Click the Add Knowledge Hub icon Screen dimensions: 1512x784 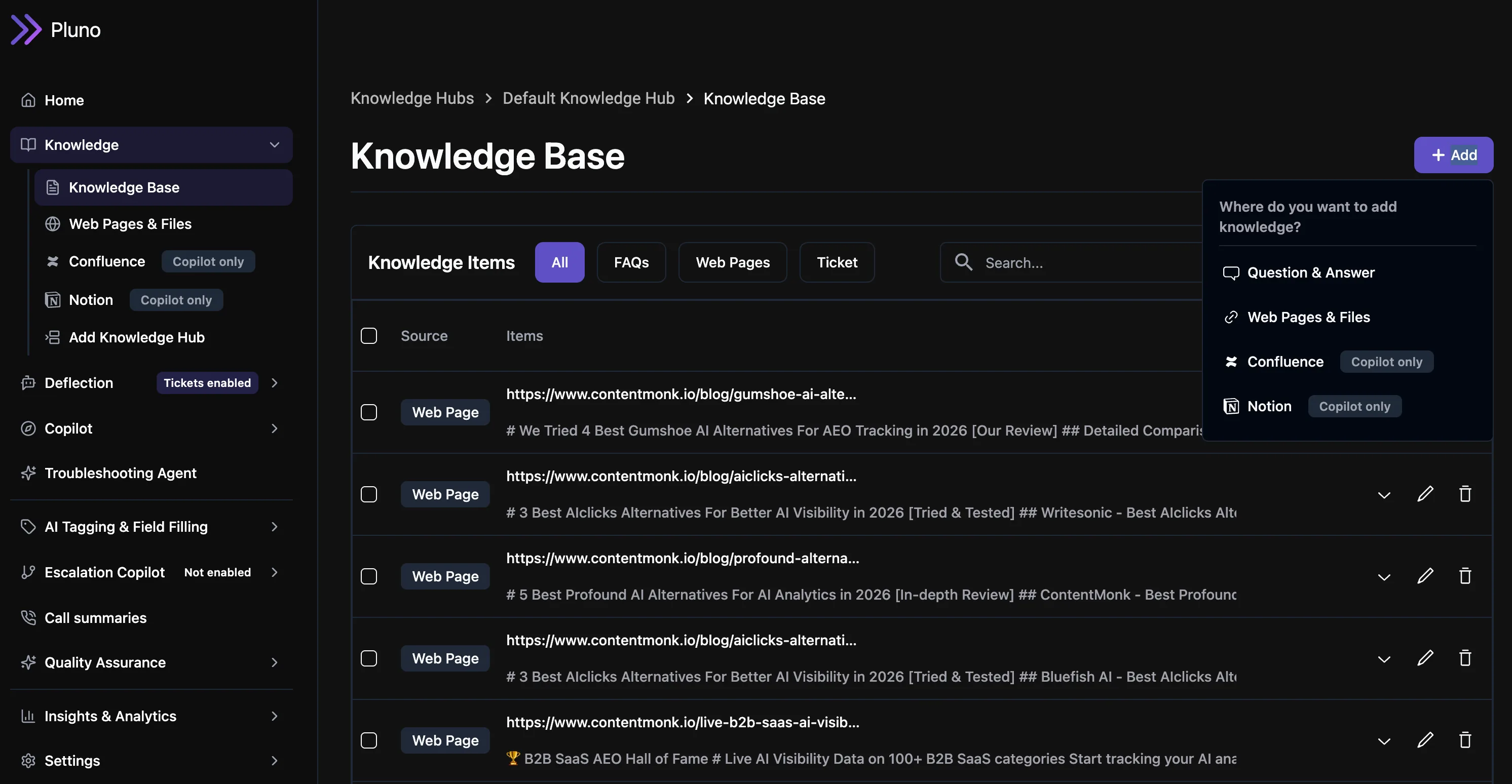click(x=53, y=337)
